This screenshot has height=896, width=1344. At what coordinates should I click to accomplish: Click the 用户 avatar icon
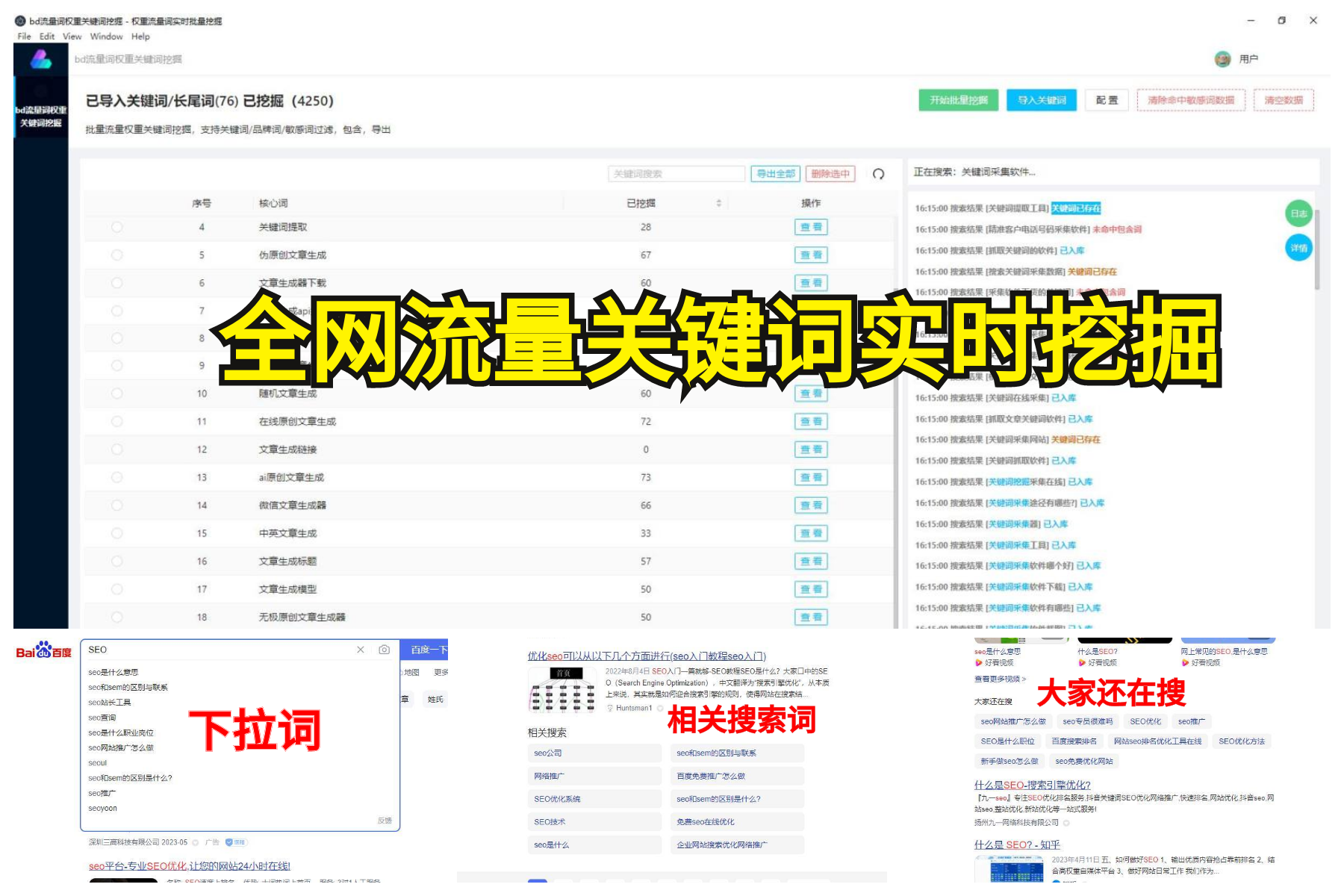coord(1222,59)
